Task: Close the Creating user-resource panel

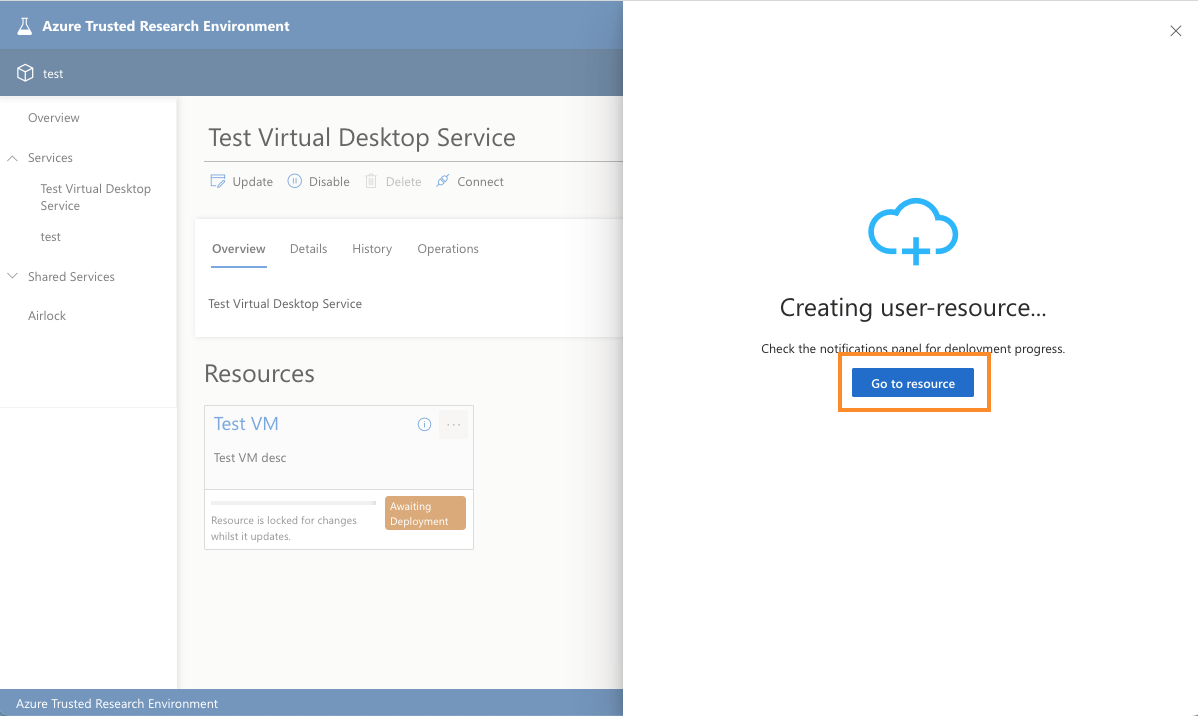Action: point(1175,31)
